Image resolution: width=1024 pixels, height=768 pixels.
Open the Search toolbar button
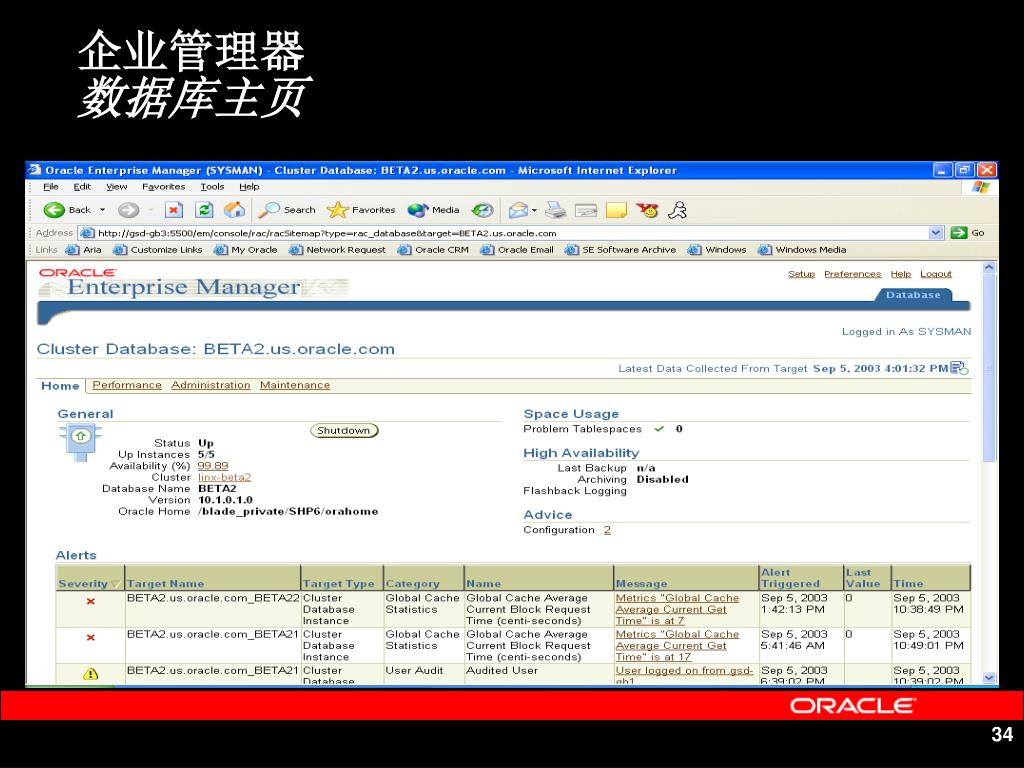pos(287,210)
